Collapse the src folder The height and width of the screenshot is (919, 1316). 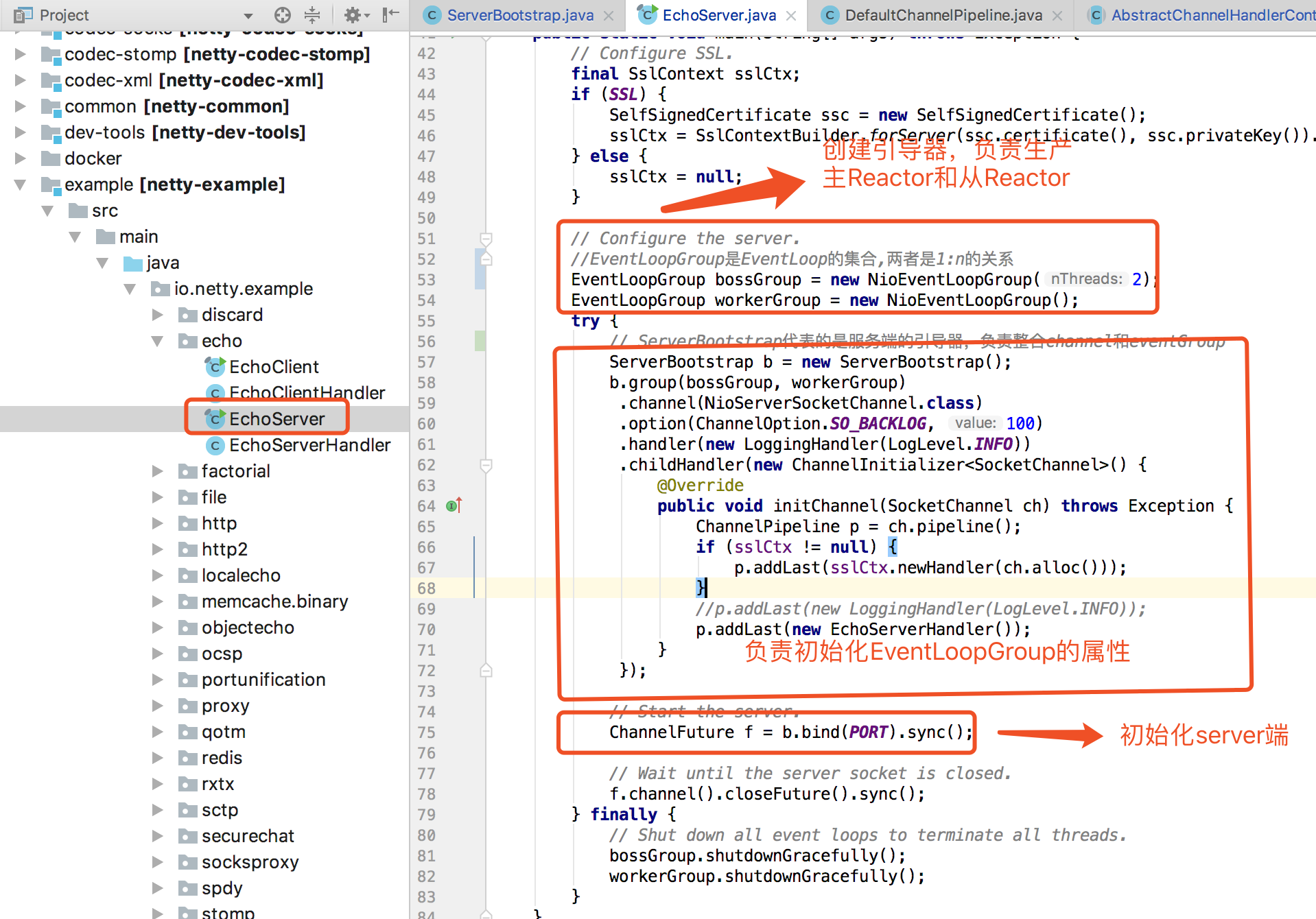(47, 211)
